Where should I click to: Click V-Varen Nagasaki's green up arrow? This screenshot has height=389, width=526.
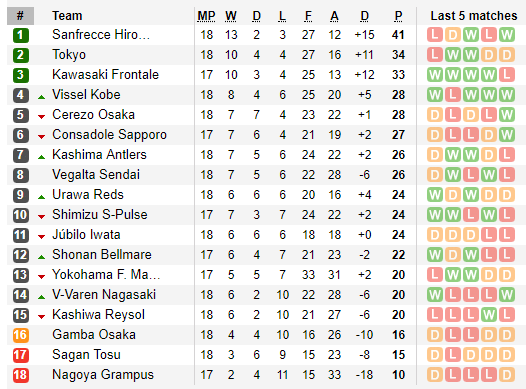tap(42, 297)
